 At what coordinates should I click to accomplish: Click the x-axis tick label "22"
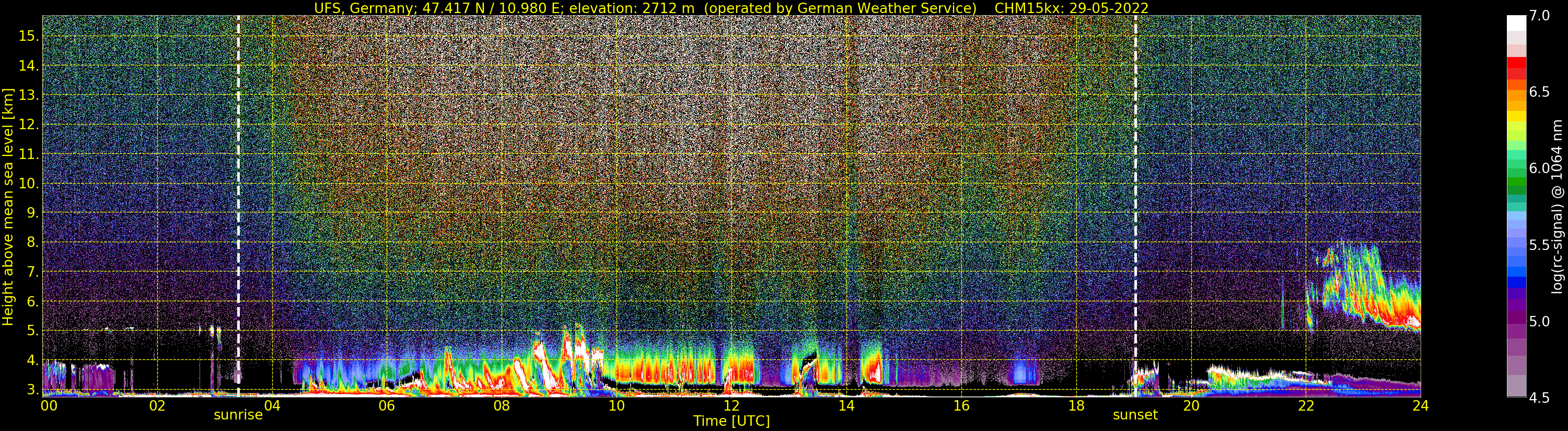pyautogui.click(x=1306, y=405)
